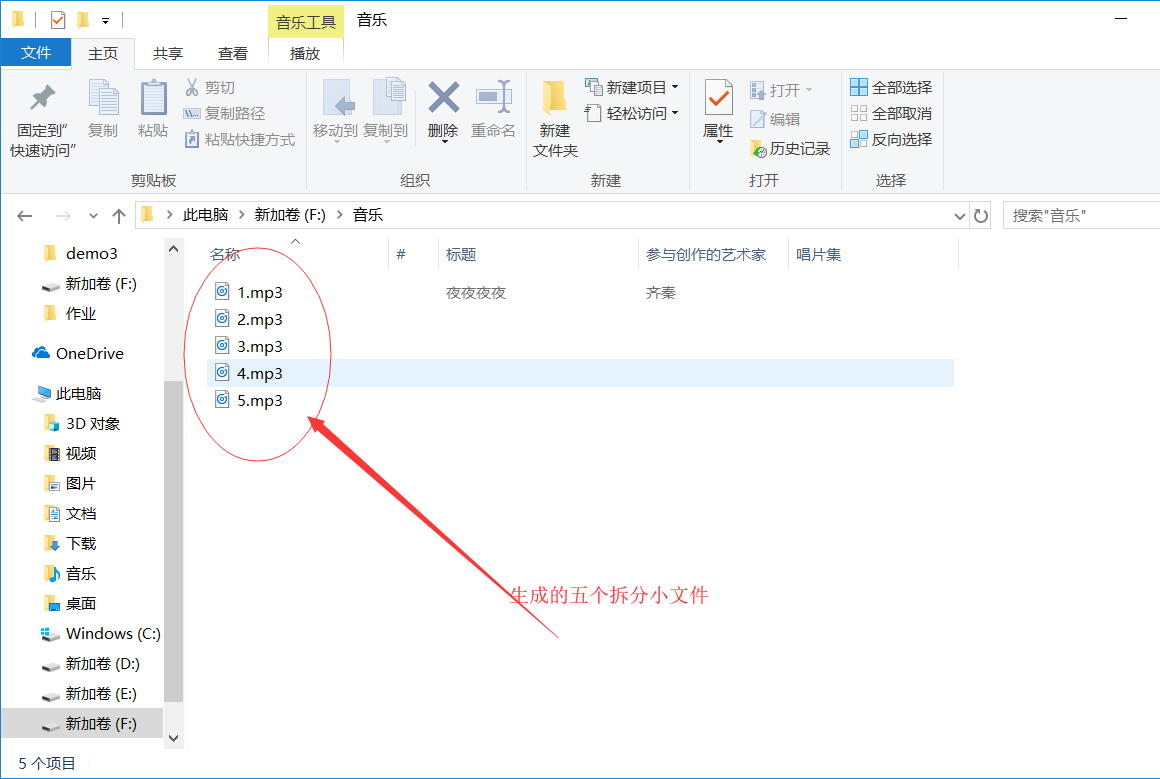Click the Back navigation arrow

click(x=25, y=216)
